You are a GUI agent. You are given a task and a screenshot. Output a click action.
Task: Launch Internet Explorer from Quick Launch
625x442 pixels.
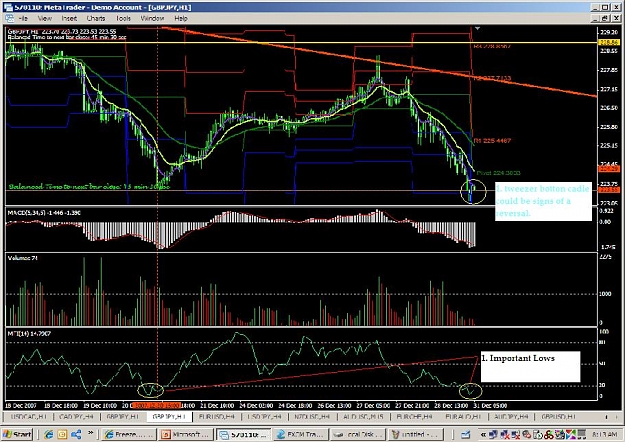pos(48,434)
